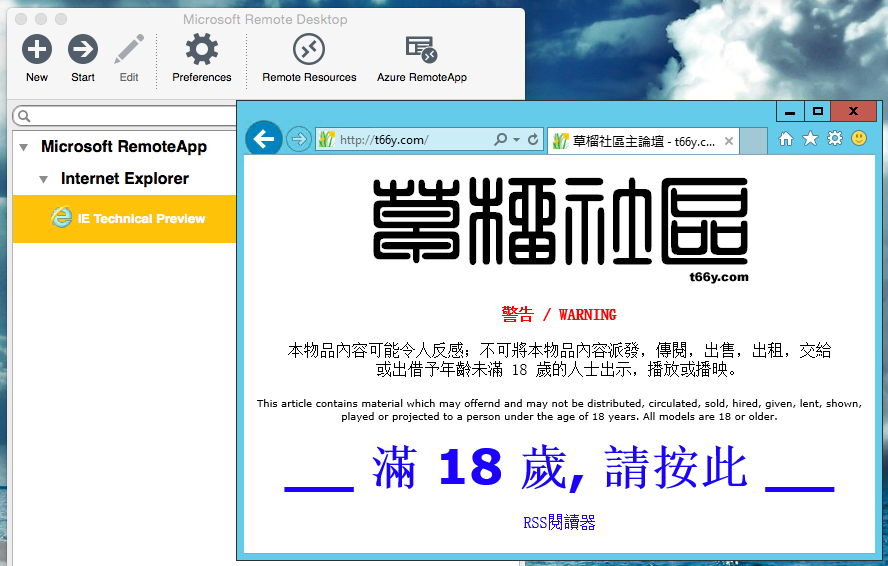Refresh the t66y.com page
Image resolution: width=888 pixels, height=566 pixels.
coord(534,140)
